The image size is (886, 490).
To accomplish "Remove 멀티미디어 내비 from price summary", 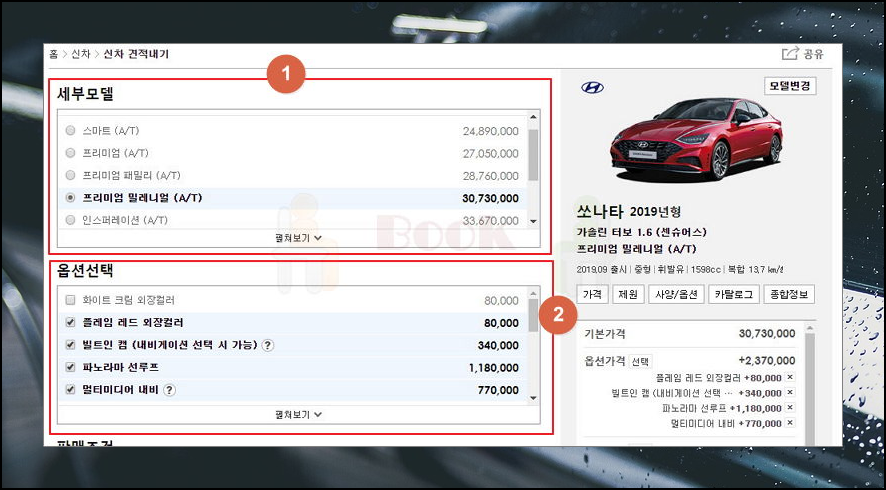I will click(790, 423).
